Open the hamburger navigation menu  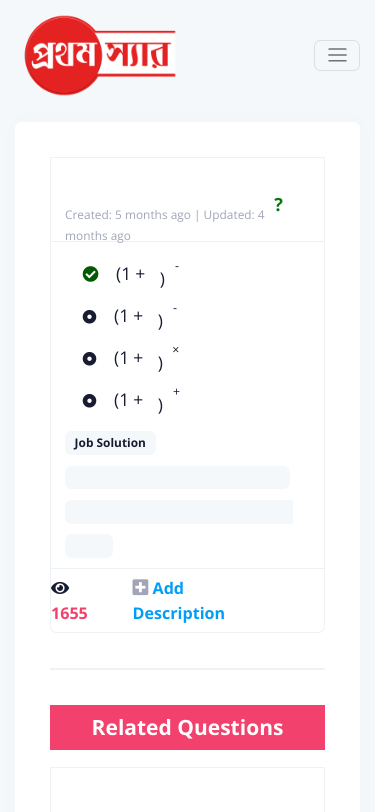[337, 55]
